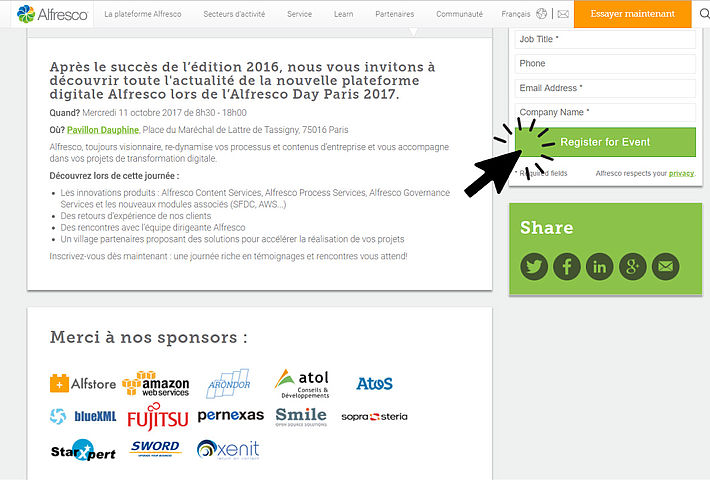710x480 pixels.
Task: Focus the Company Name field
Action: (605, 112)
